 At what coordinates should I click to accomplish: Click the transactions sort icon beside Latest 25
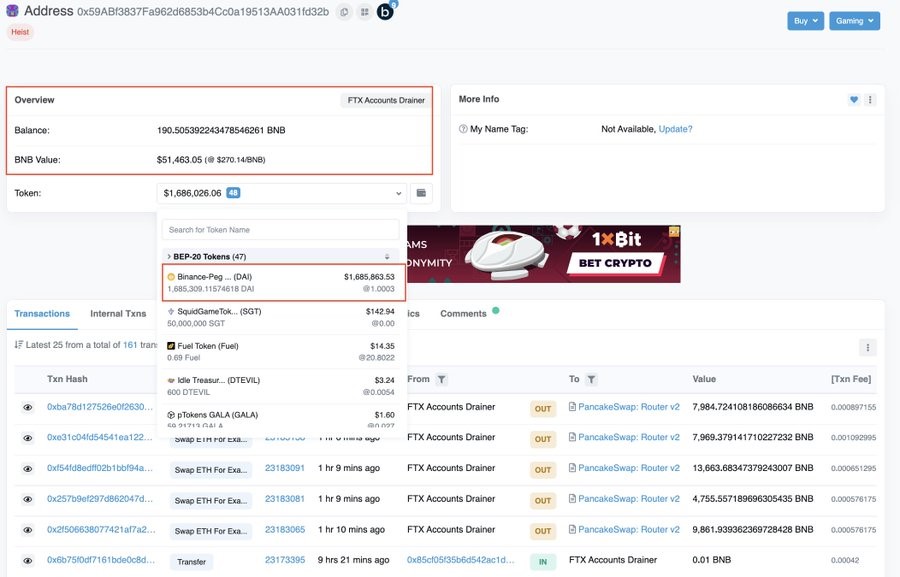[19, 345]
